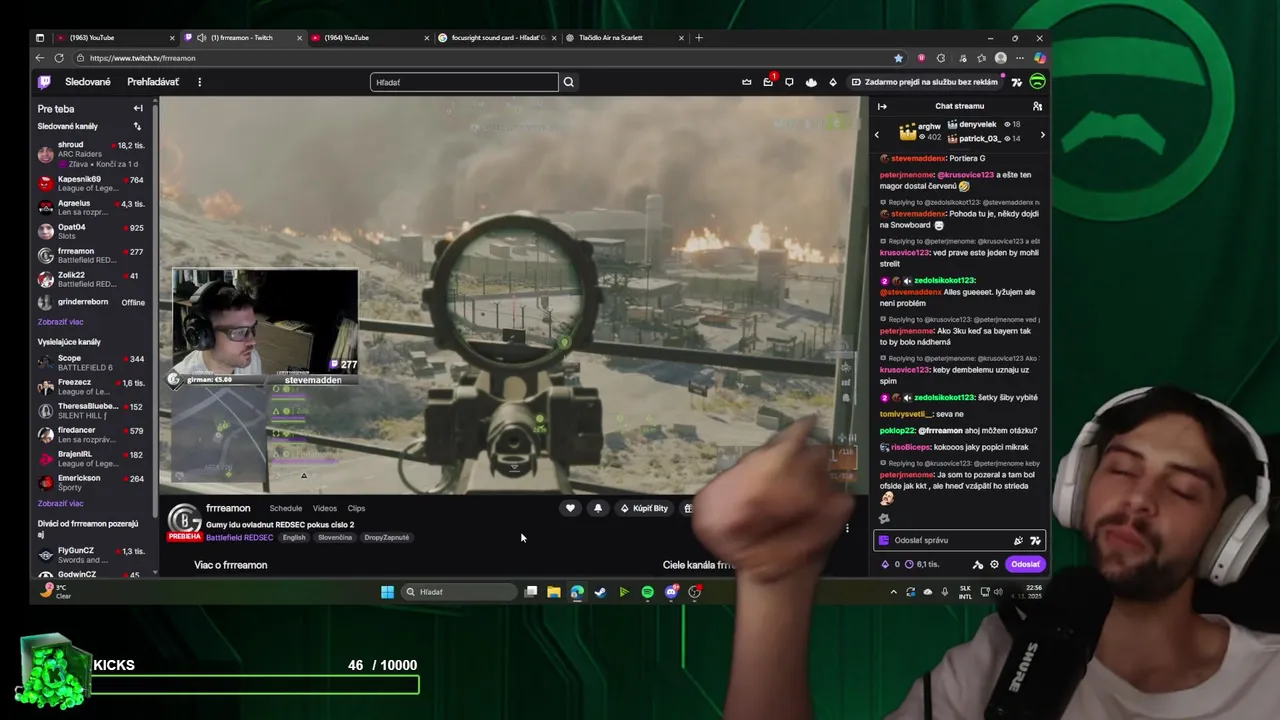Select Freezecz recommended channel

click(91, 386)
